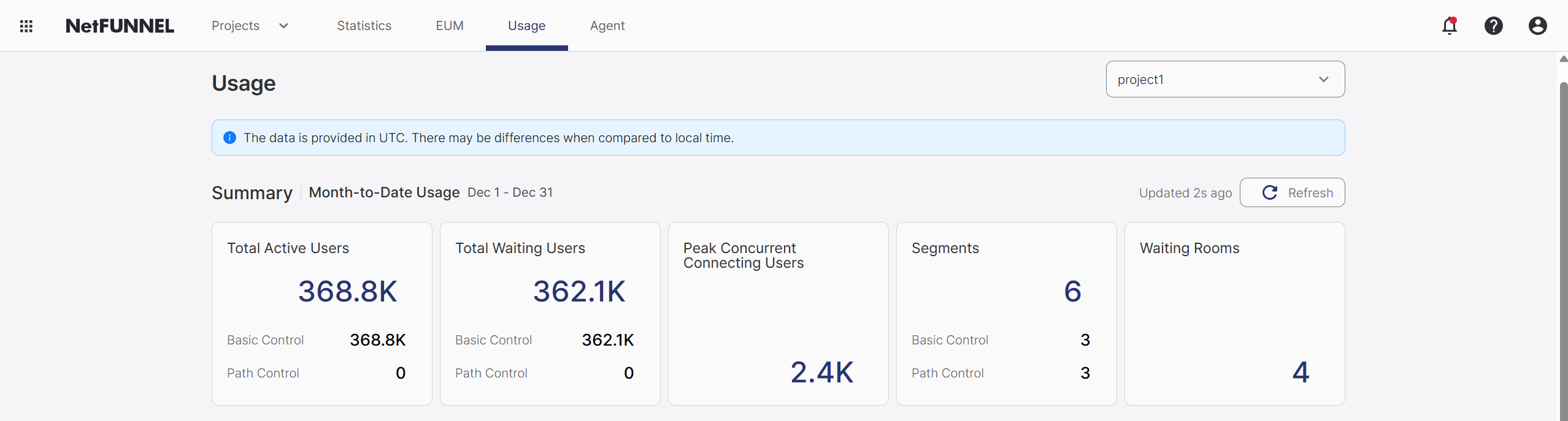This screenshot has height=421, width=1568.
Task: Click the Summary heading
Action: point(252,193)
